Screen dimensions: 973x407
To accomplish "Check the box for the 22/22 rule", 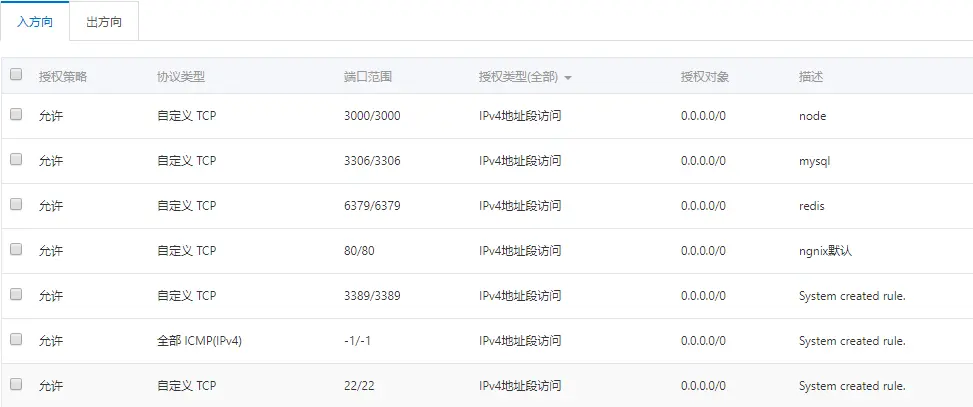I will [16, 384].
